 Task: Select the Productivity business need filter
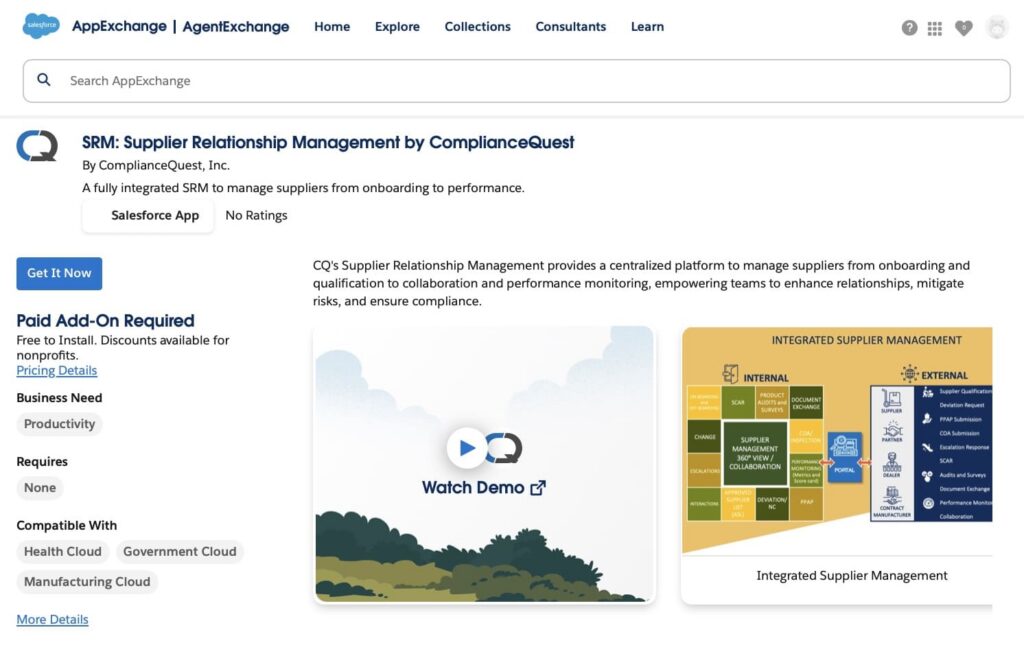pos(59,424)
